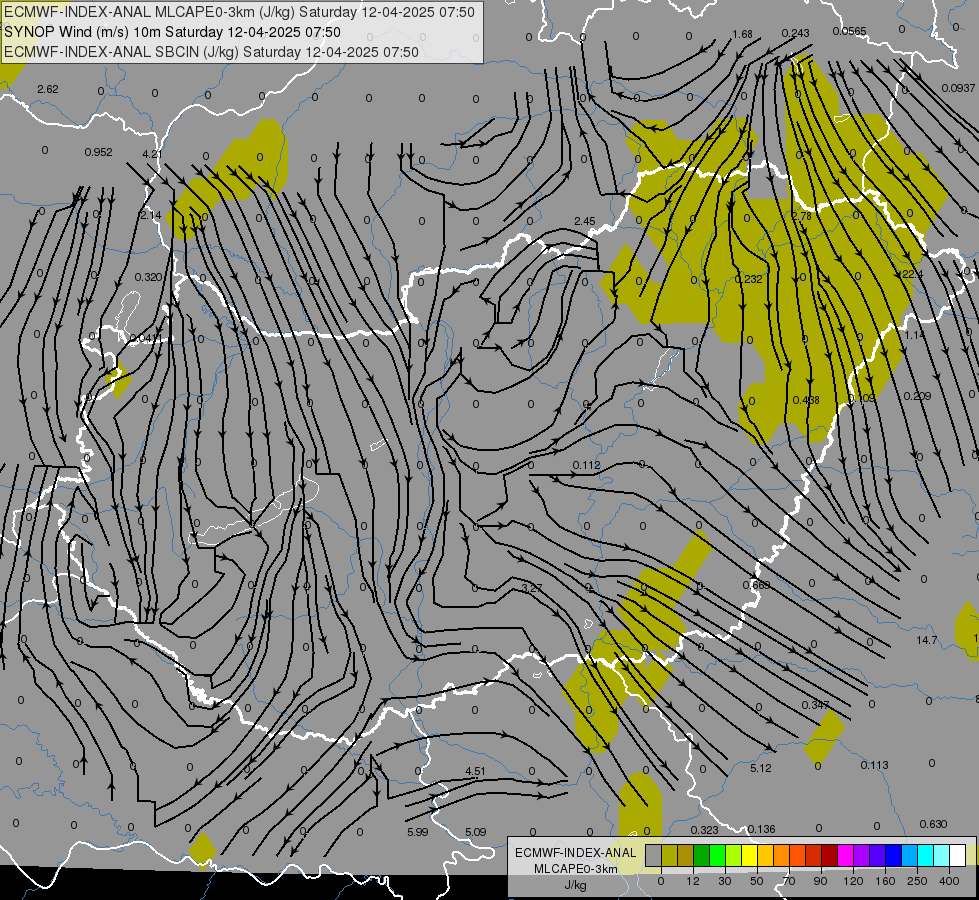
Task: Click the '14.7' map value
Action: (927, 640)
